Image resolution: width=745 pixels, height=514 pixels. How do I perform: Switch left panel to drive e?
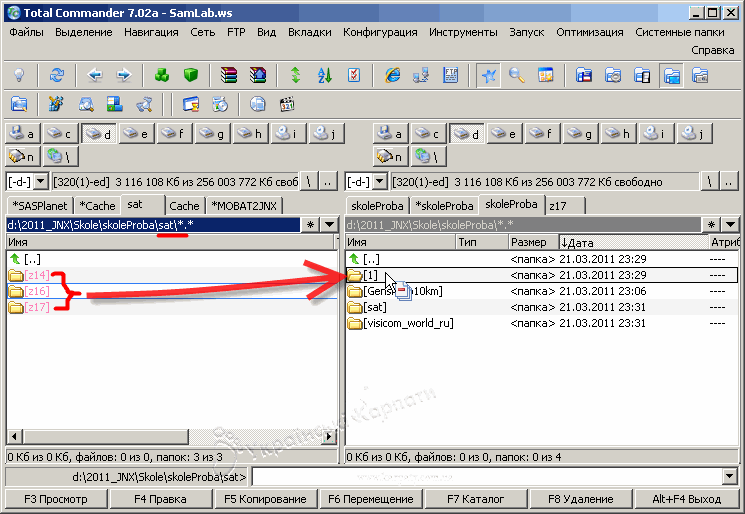tap(137, 133)
